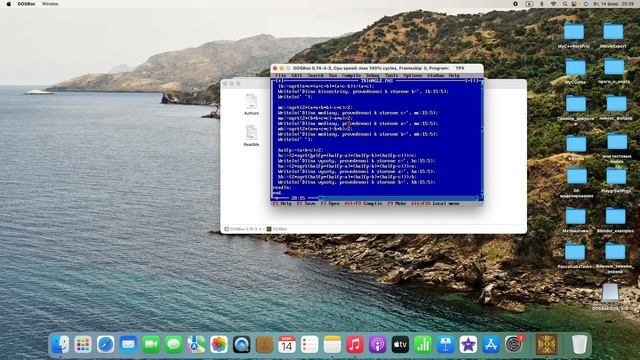Click Alt+F9 Compile in the status line
Viewport: 640px width, 360px height.
363,203
